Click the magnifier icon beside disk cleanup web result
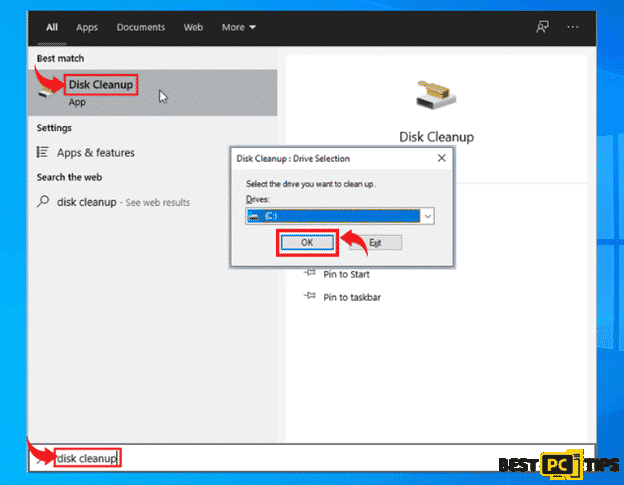The image size is (624, 485). pyautogui.click(x=43, y=201)
